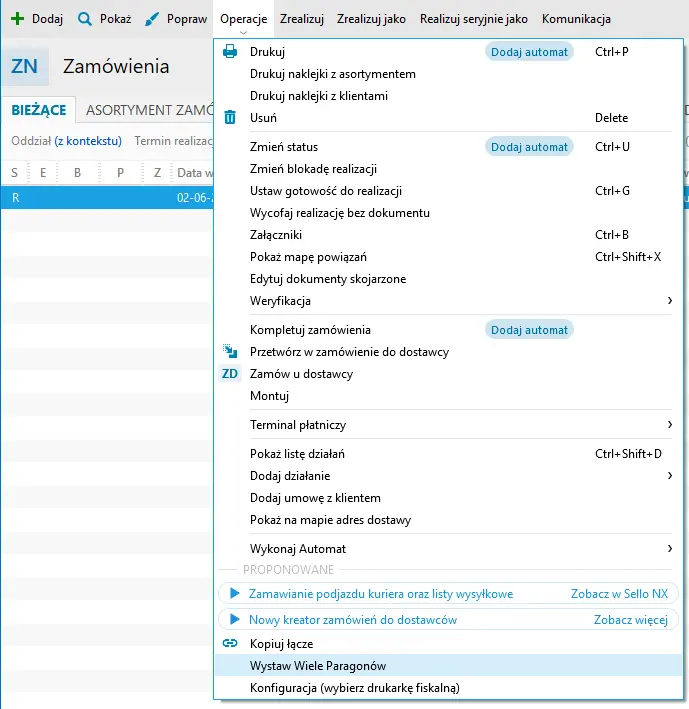689x709 pixels.
Task: Open the Dodaj działanie submenu
Action: 461,476
